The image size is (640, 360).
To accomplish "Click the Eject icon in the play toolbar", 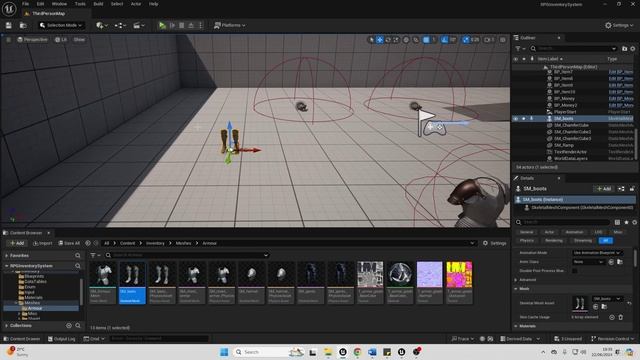I will (x=191, y=25).
